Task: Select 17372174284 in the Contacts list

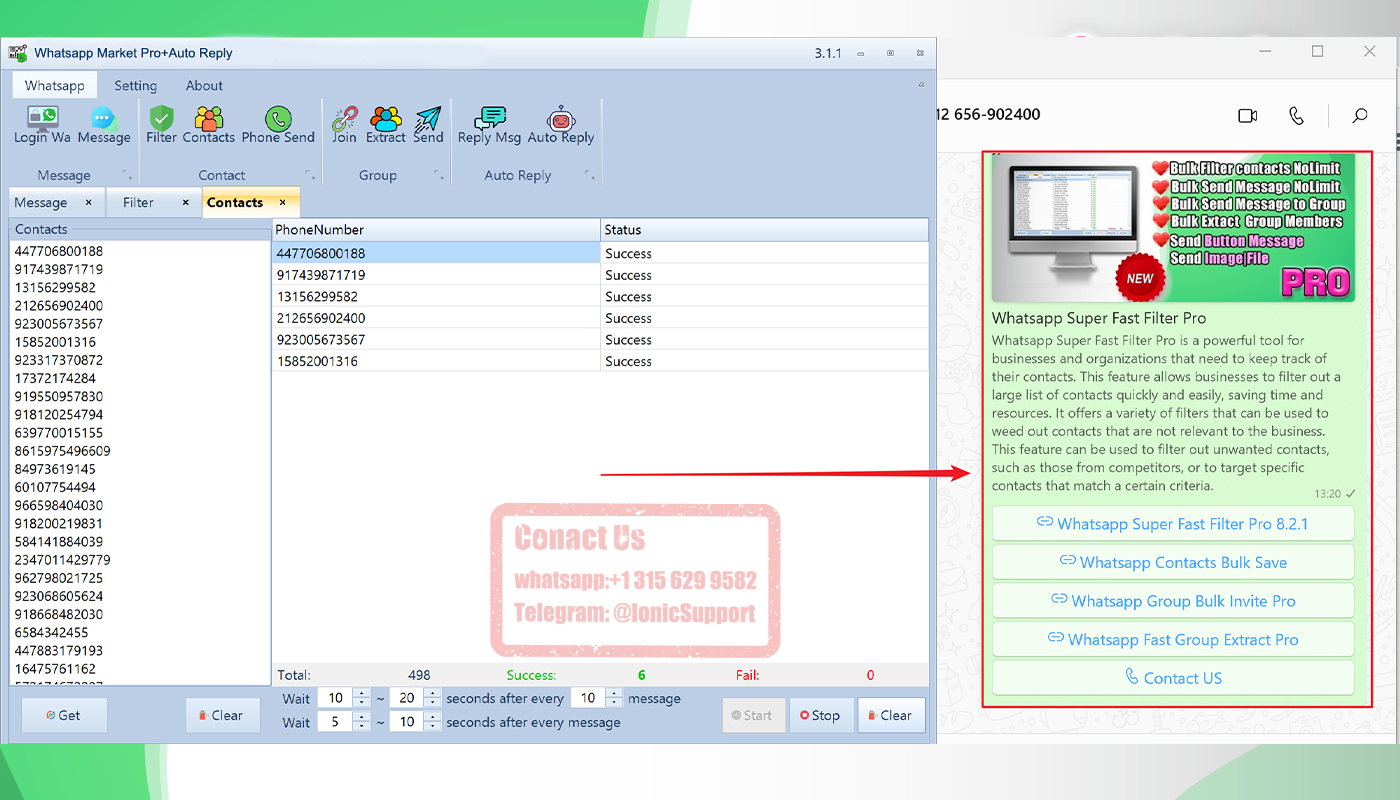Action: (x=55, y=378)
